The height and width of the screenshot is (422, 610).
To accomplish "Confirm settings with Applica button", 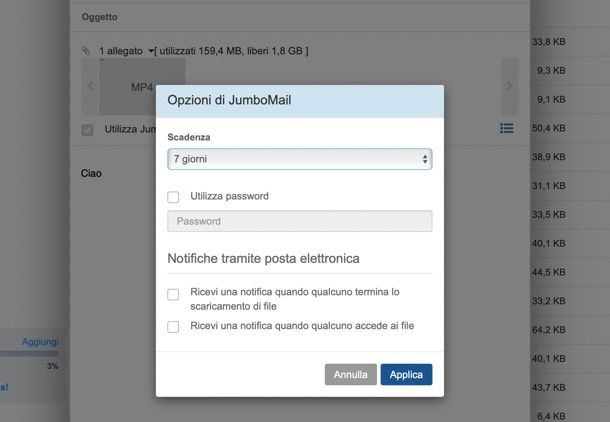I will tap(406, 375).
